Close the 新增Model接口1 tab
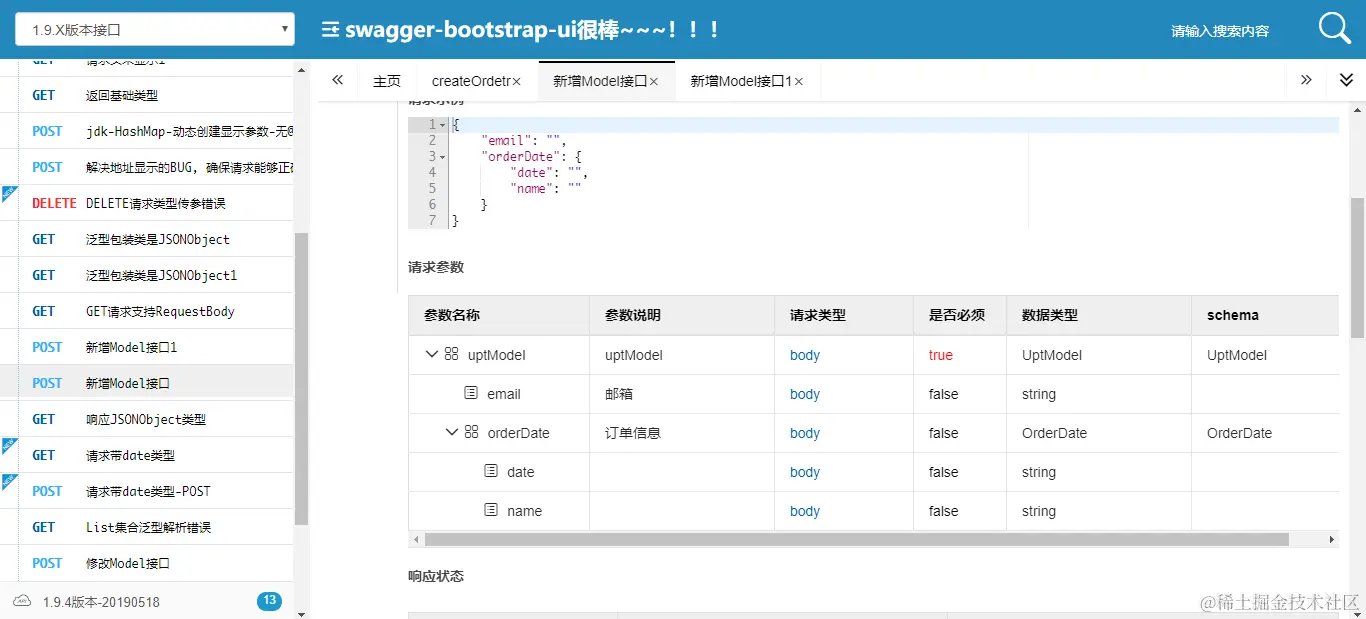 pos(799,82)
